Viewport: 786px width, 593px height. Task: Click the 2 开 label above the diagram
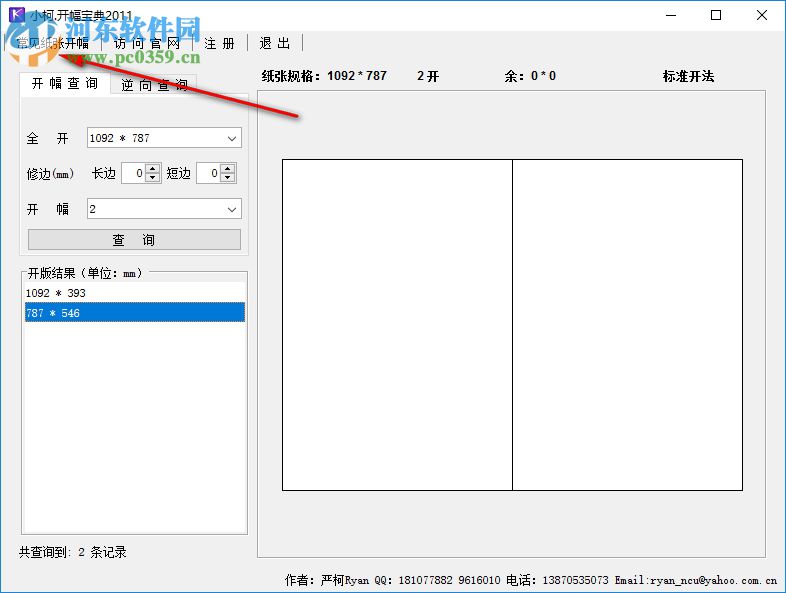coord(428,76)
